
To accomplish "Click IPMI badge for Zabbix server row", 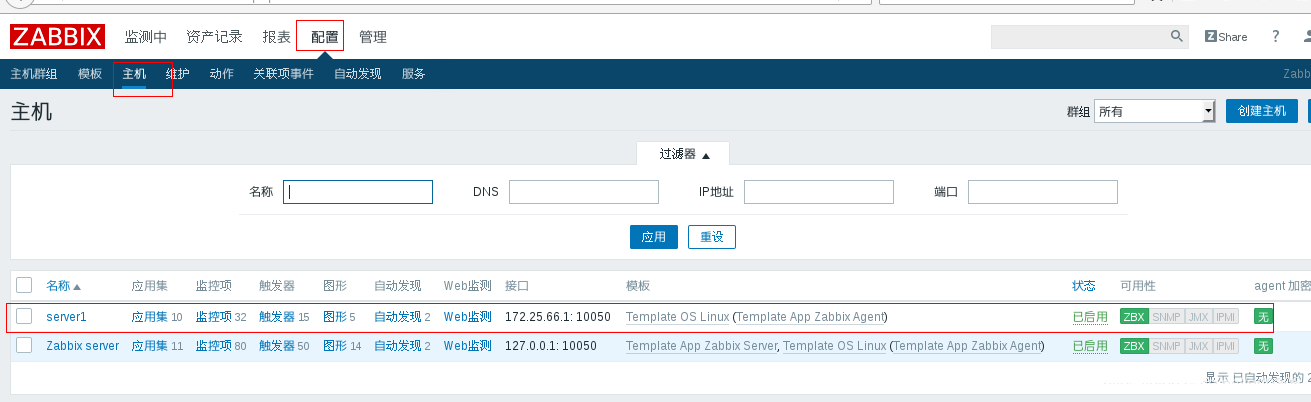I will point(1225,346).
